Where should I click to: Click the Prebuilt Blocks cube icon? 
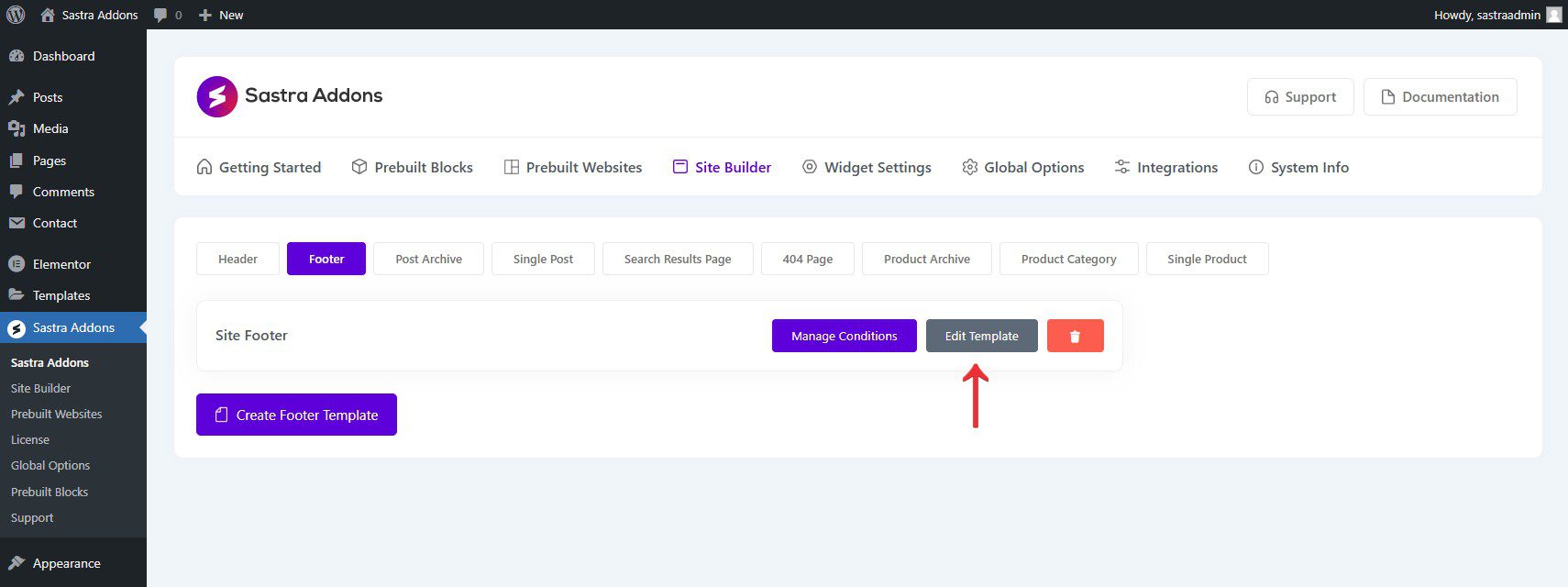359,167
